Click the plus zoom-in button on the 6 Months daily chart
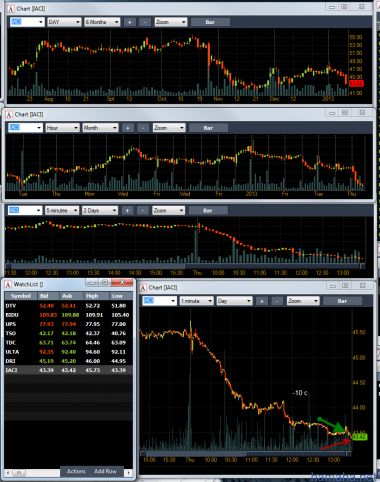380x482 pixels. 130,22
